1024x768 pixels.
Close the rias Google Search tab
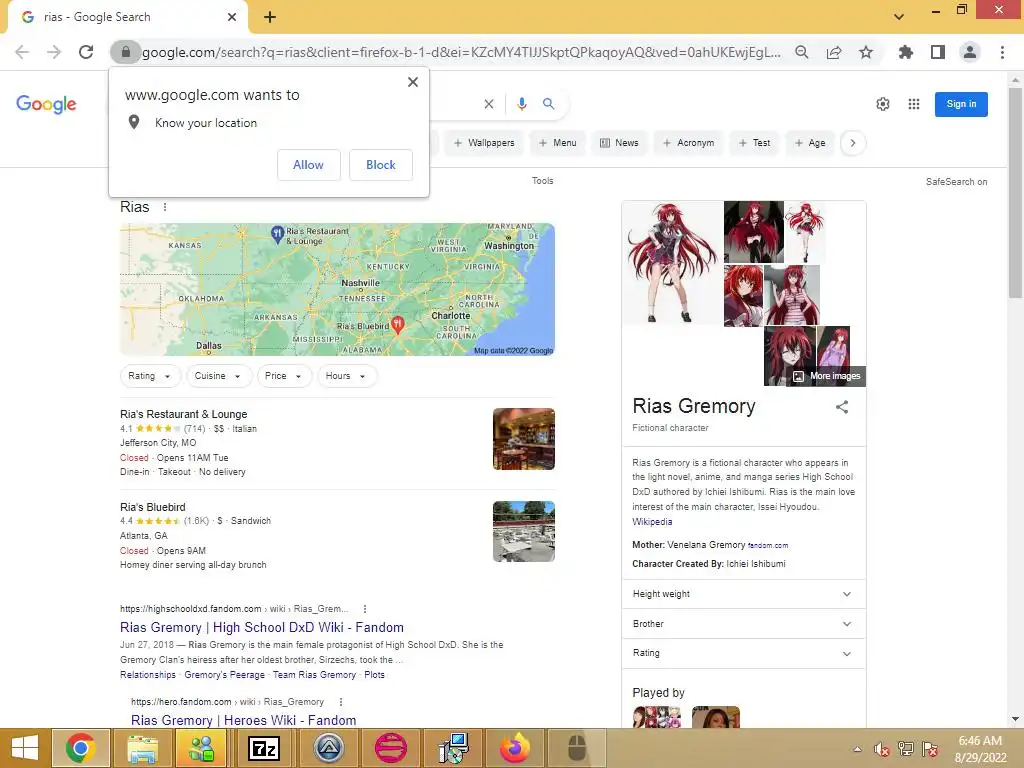tap(232, 17)
